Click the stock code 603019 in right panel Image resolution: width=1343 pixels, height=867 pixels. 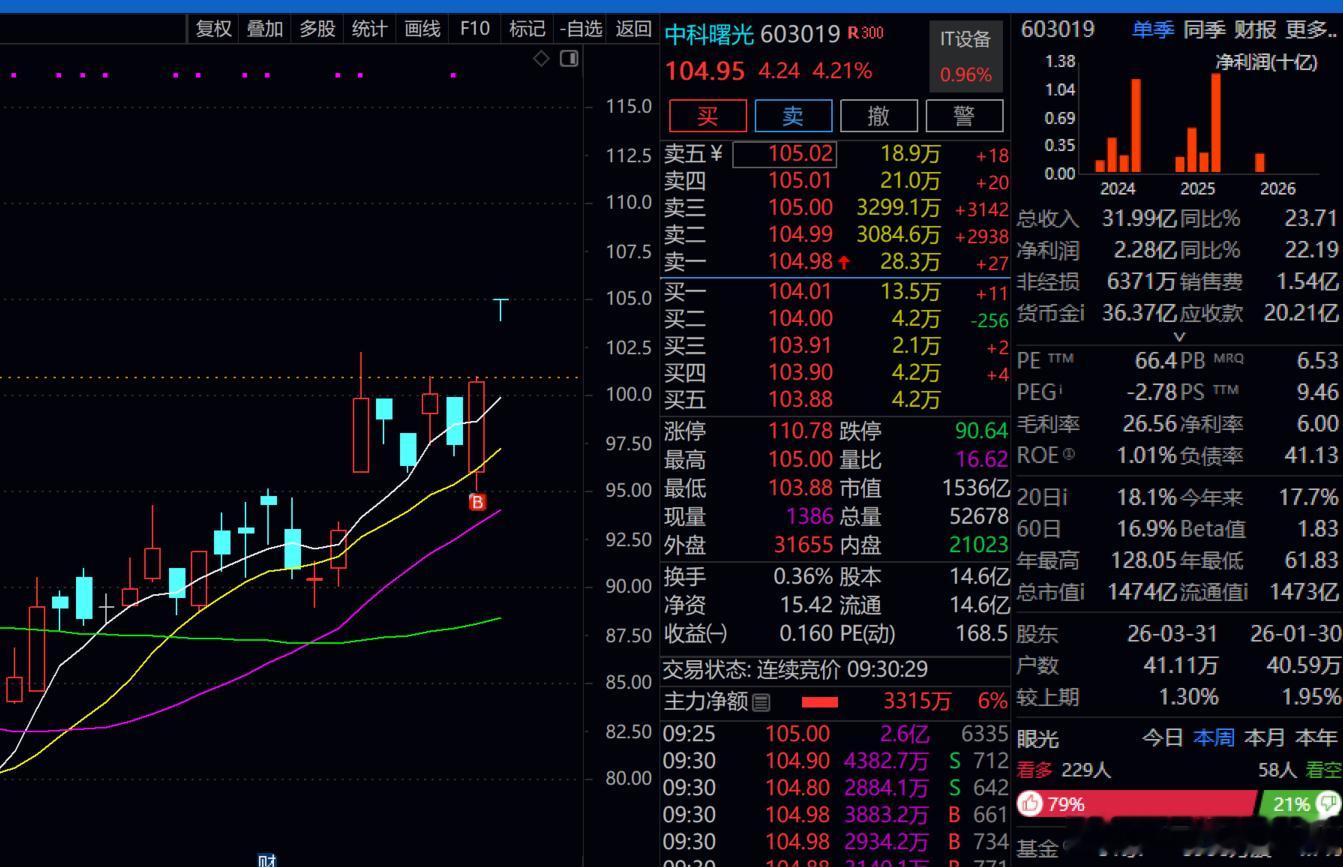(x=1057, y=30)
